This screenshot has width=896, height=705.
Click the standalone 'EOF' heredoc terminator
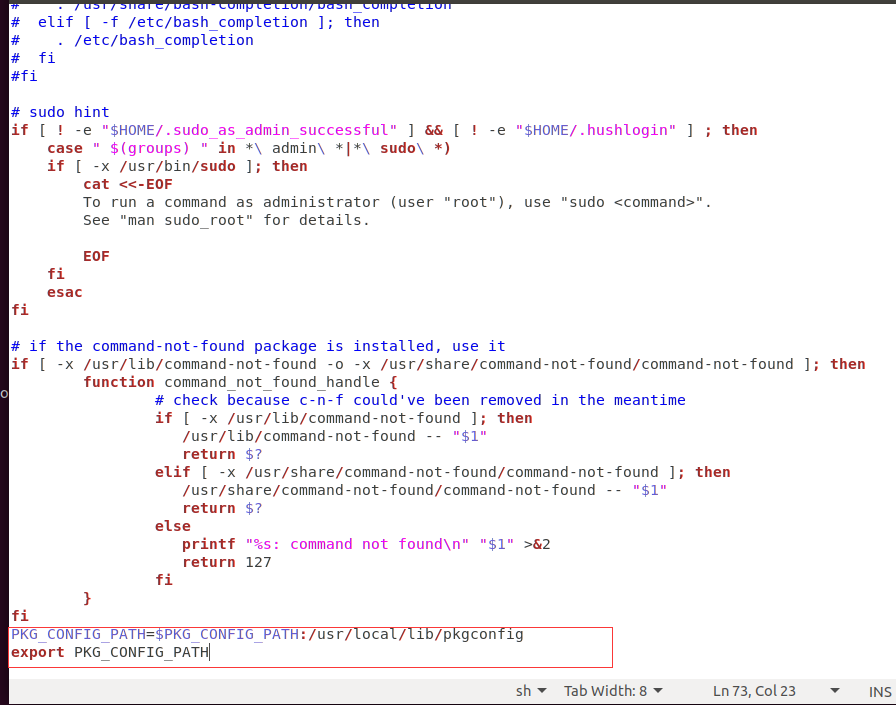click(96, 257)
